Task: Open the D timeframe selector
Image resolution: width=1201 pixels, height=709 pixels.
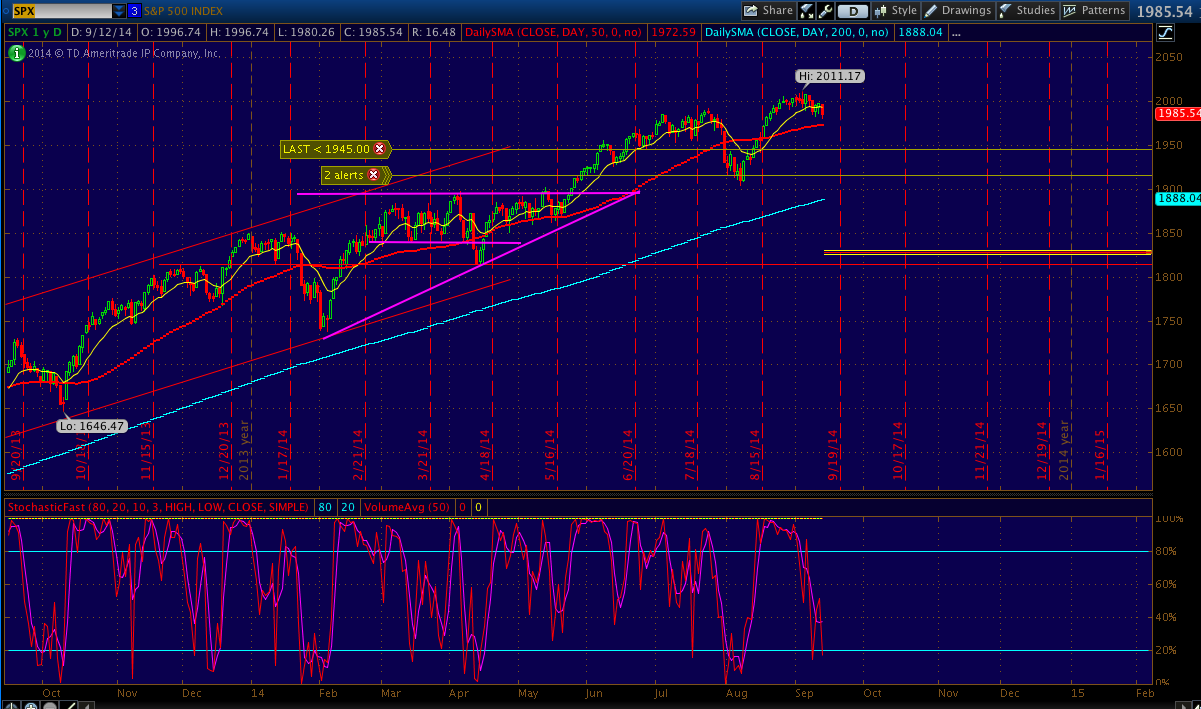Action: 852,11
